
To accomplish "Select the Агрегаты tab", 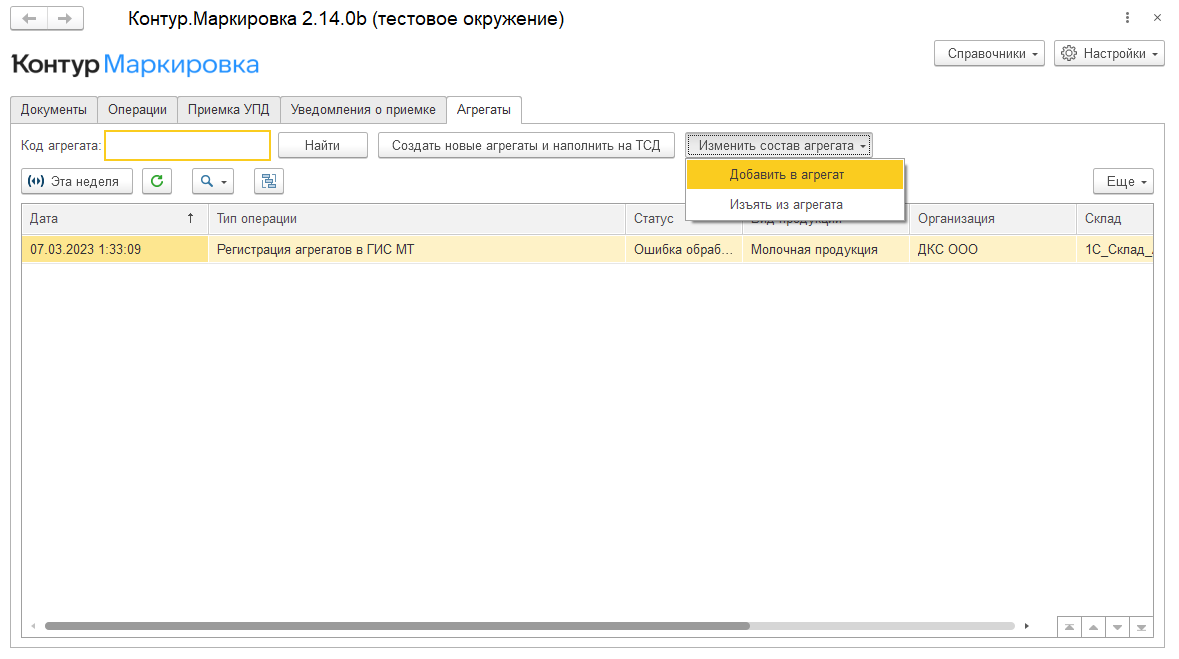I will (x=483, y=110).
